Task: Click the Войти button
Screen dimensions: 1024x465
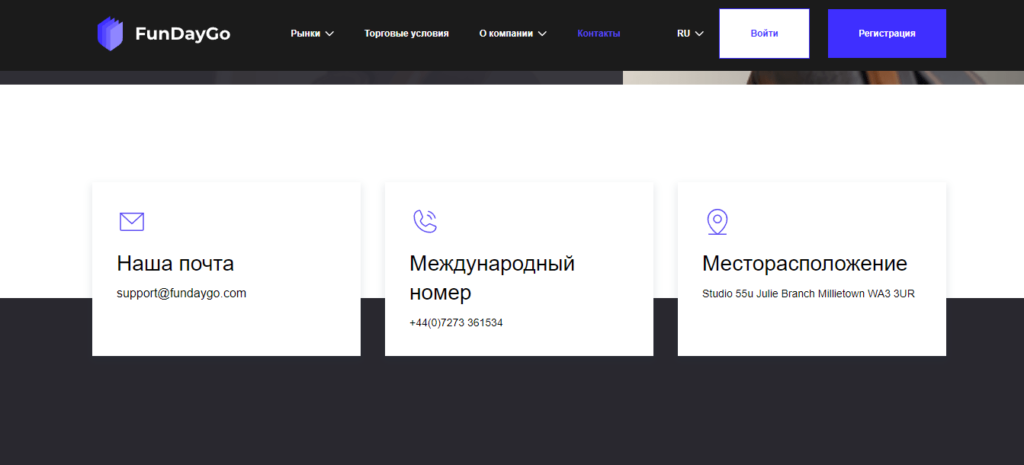Action: [764, 33]
